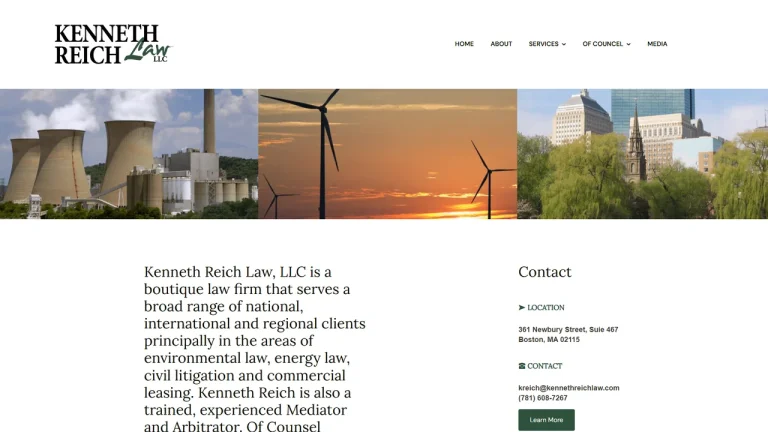Click the Learn More button
Viewport: 768px width, 432px height.
click(x=546, y=420)
